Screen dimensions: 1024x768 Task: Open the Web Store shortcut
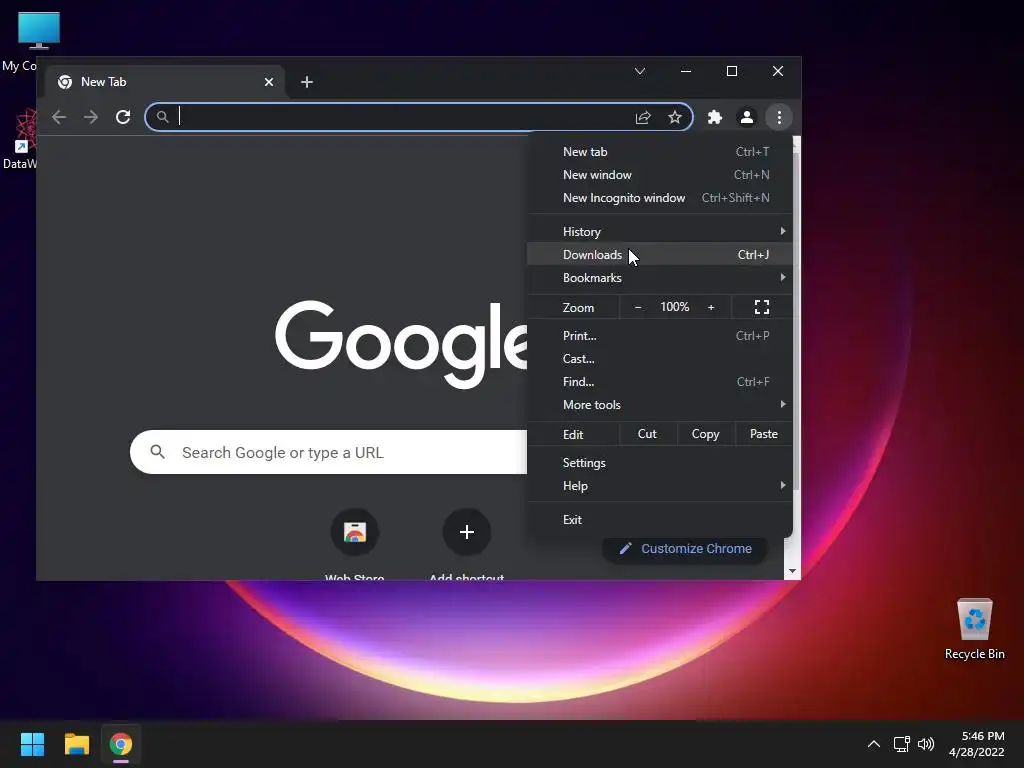(355, 532)
